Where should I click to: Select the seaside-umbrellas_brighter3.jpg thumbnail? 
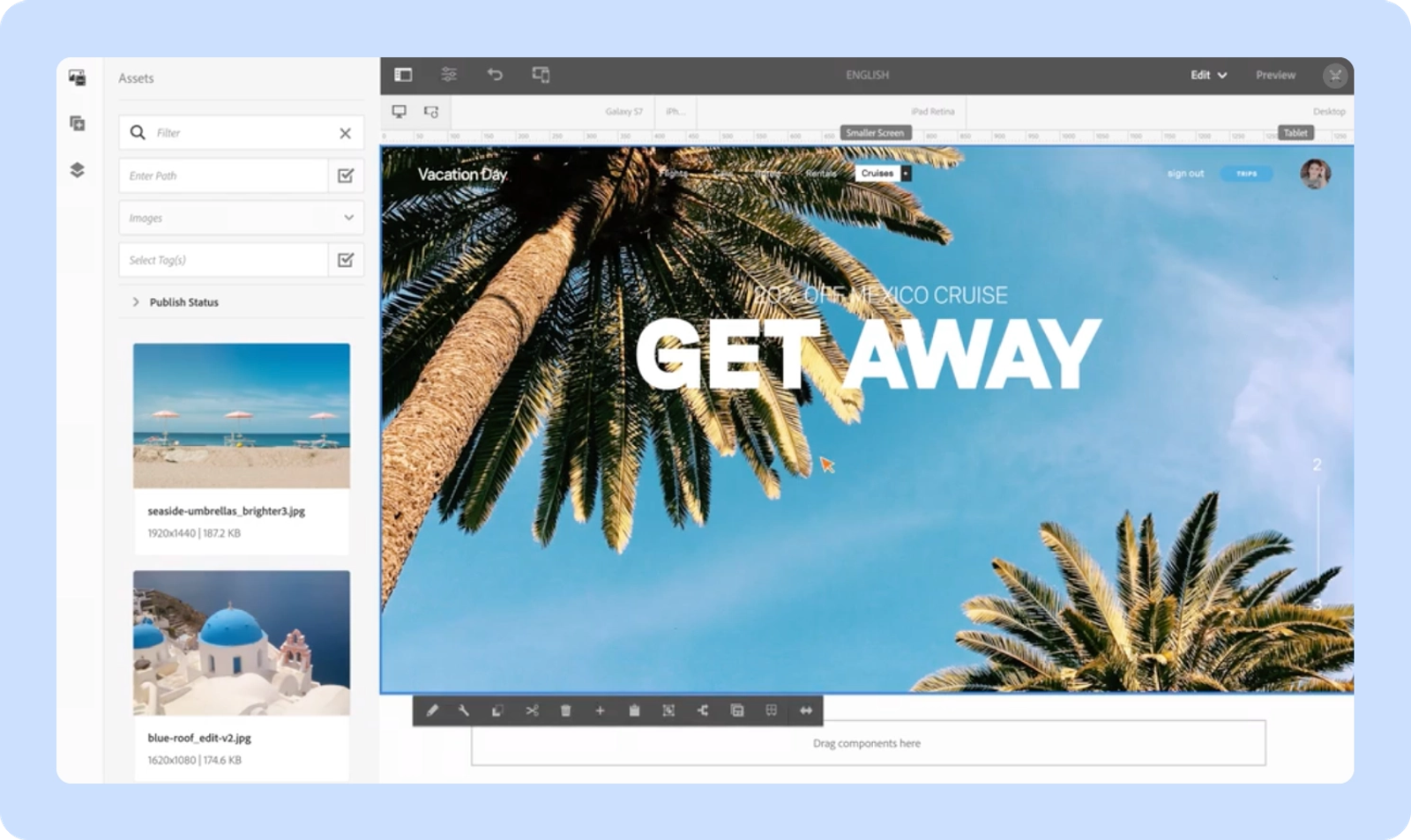[242, 415]
